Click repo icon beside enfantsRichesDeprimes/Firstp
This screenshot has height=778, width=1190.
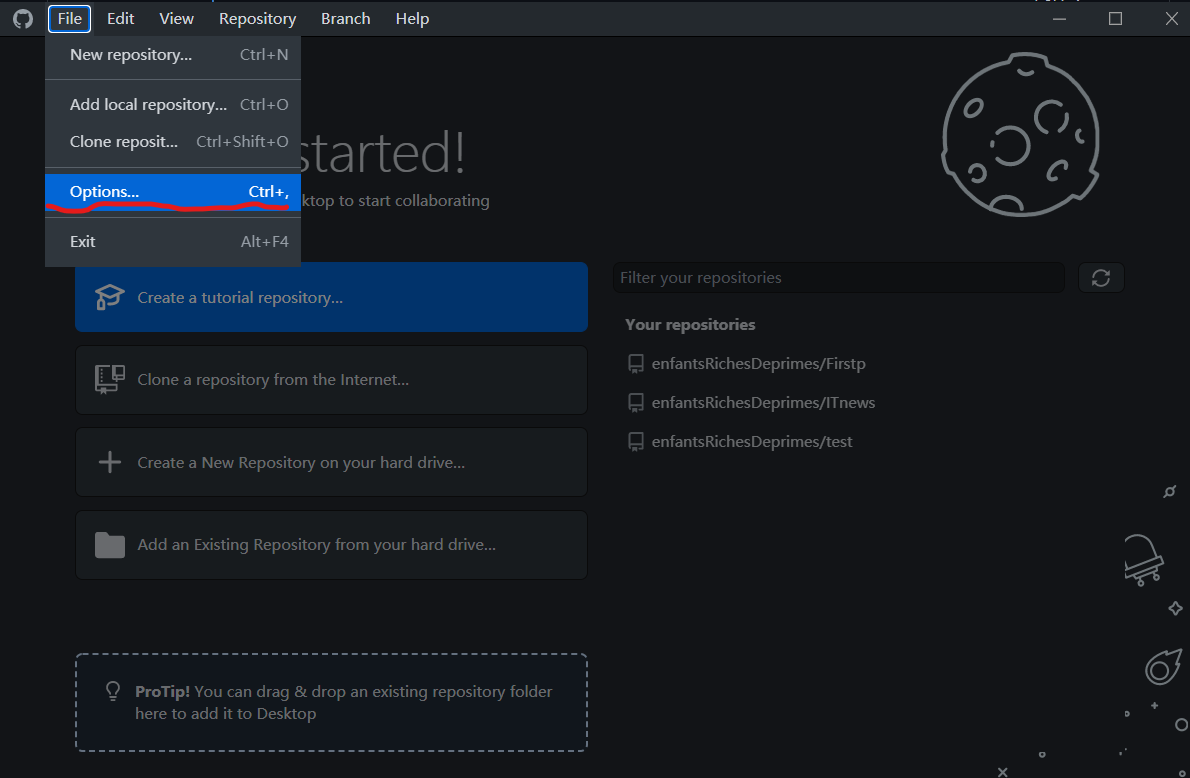(636, 364)
